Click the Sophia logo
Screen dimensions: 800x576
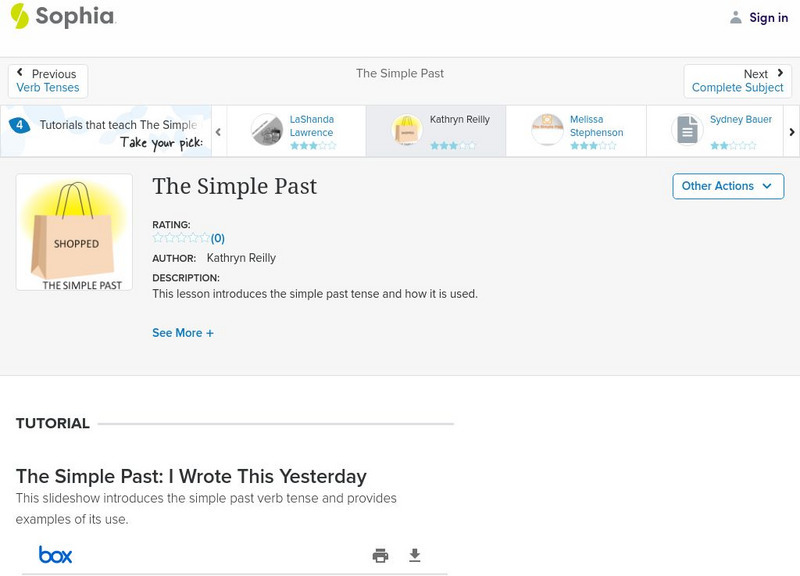(x=62, y=17)
